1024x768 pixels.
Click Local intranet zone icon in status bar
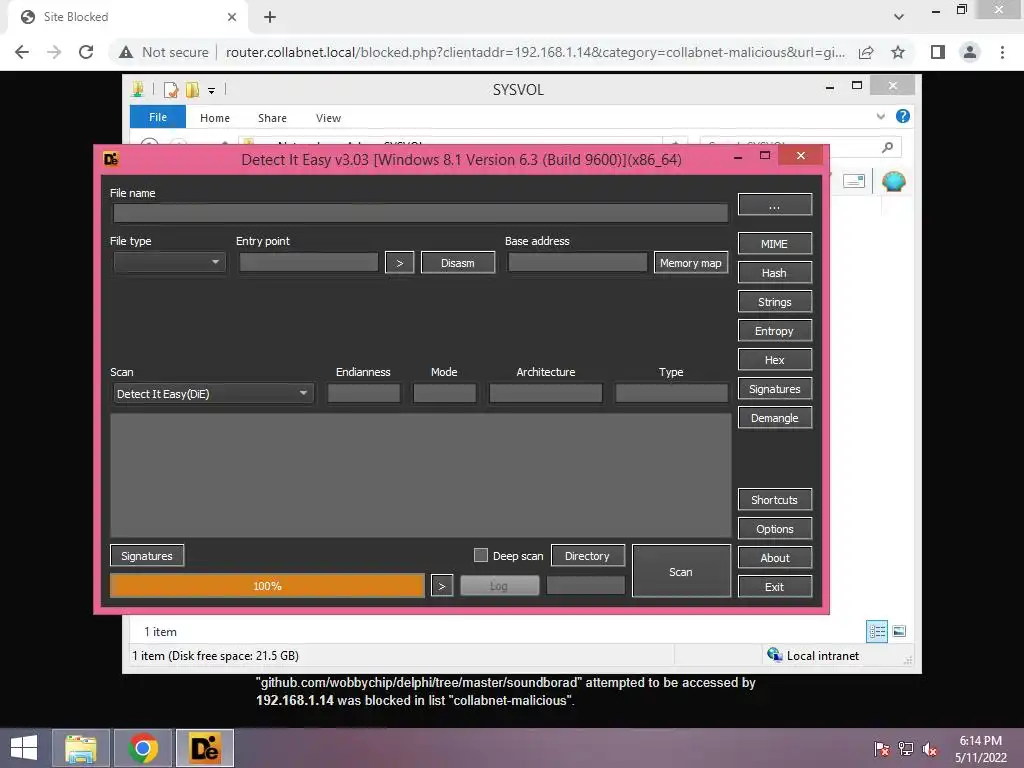point(775,654)
